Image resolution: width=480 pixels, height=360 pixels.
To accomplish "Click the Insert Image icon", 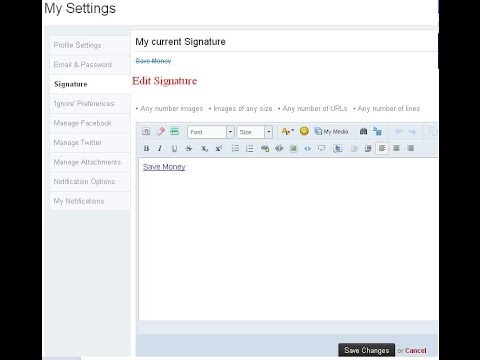I will point(293,149).
